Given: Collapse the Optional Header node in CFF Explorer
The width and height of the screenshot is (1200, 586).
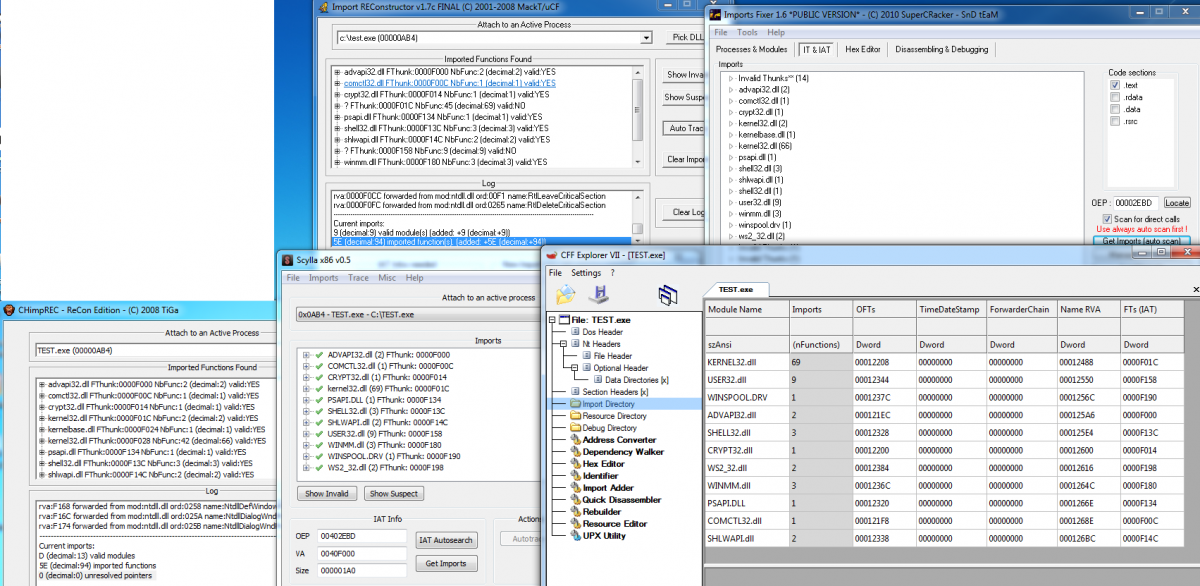Looking at the screenshot, I should [x=576, y=368].
